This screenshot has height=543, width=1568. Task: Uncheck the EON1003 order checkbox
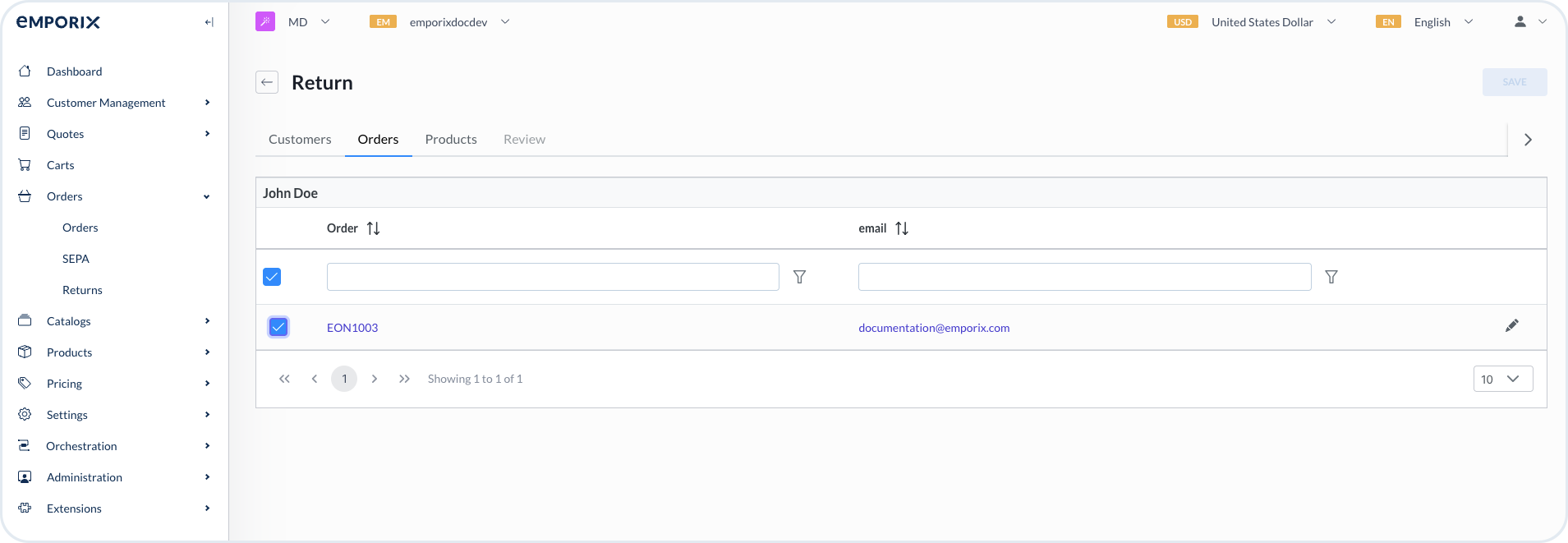point(278,327)
